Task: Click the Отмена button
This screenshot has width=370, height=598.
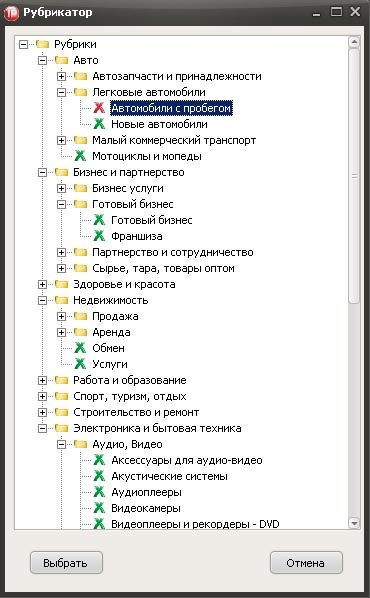Action: click(x=306, y=563)
